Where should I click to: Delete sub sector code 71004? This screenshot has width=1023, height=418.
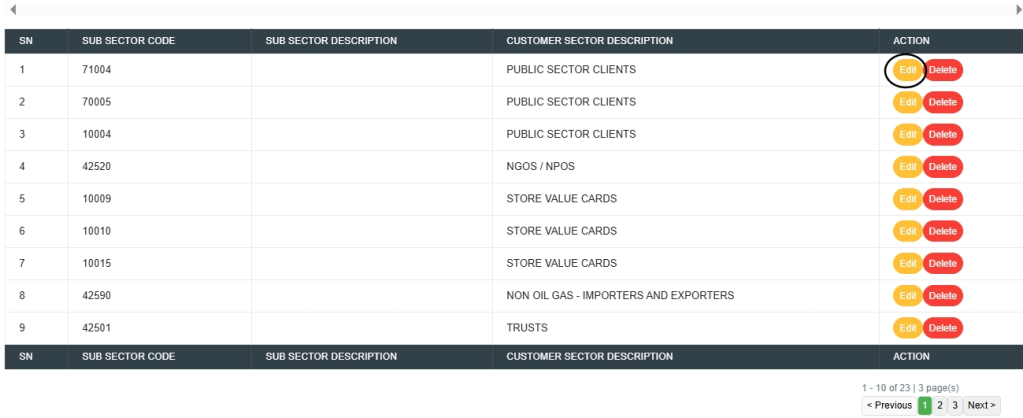(x=943, y=70)
